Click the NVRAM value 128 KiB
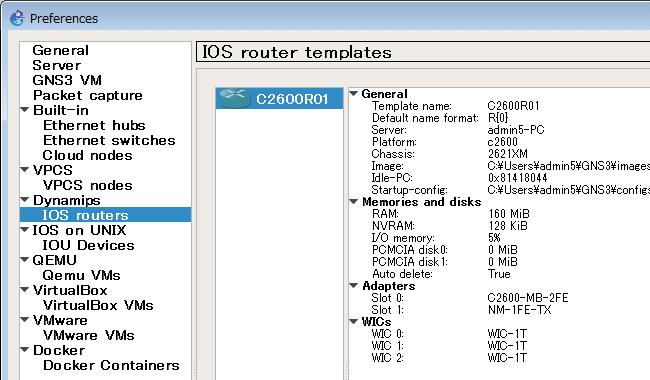 tap(508, 226)
